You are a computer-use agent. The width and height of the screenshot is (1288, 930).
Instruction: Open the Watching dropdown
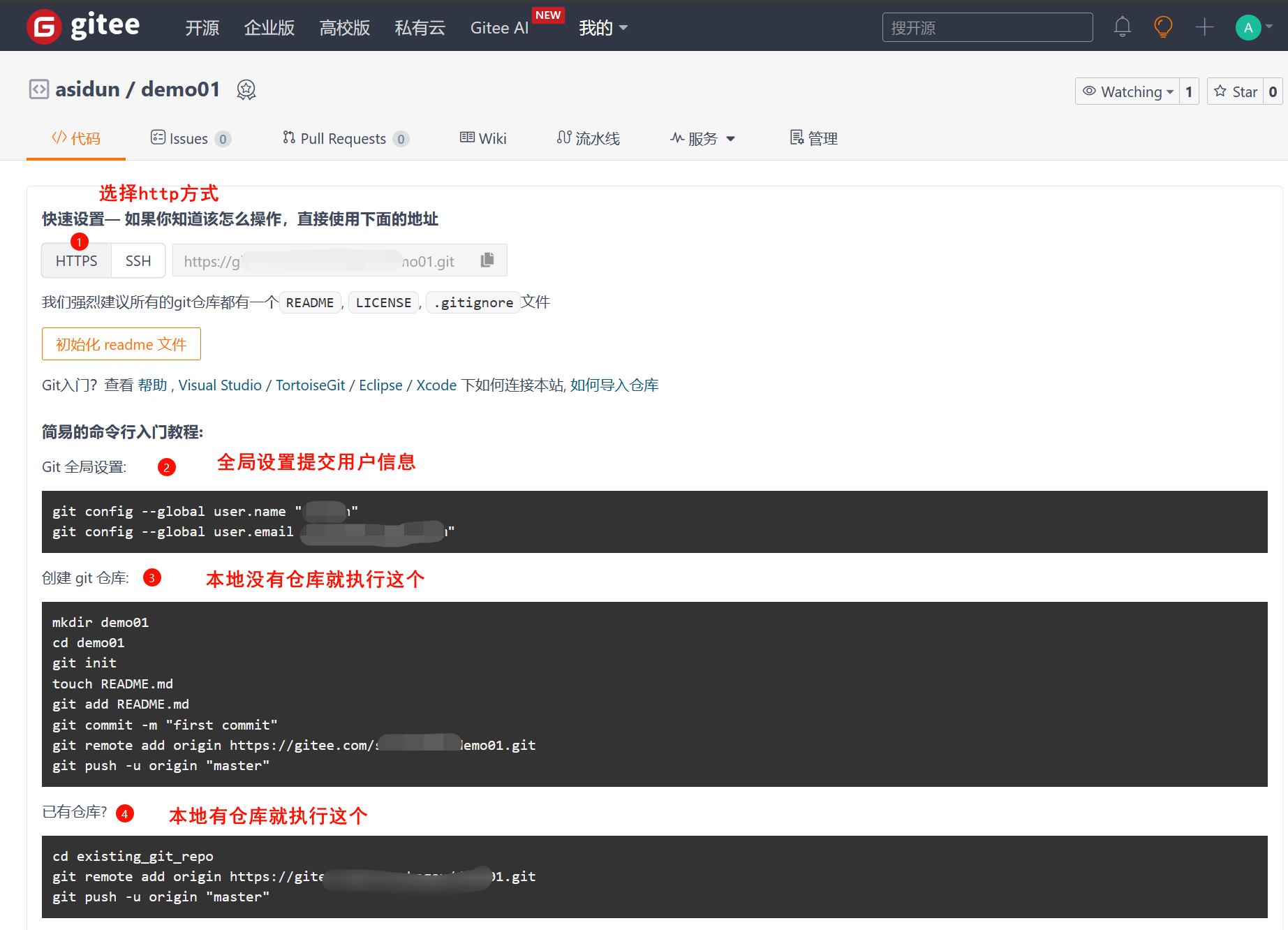click(1127, 91)
